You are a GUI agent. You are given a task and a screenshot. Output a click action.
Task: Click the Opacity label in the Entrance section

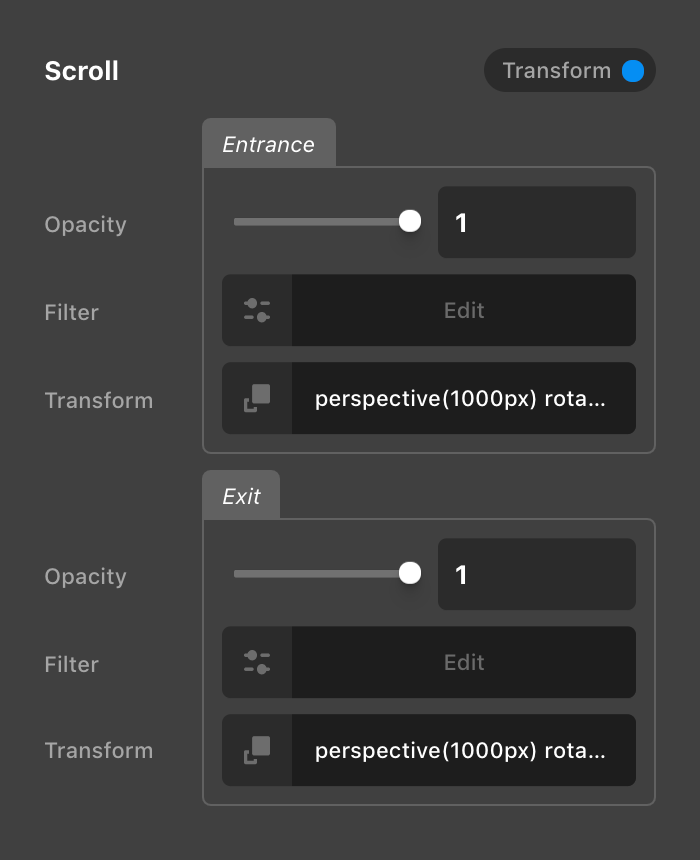86,224
